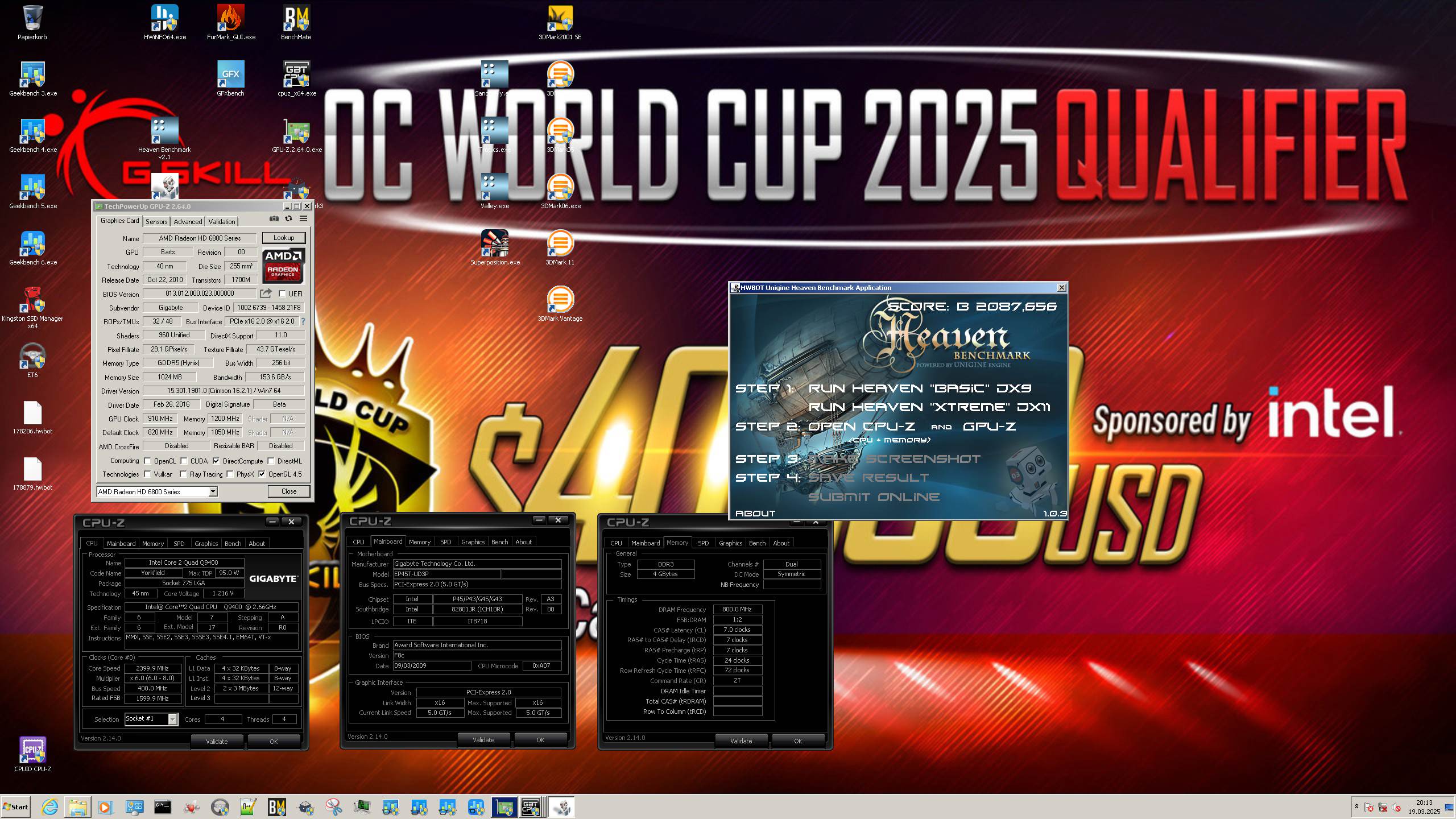Switch to the Advanced tab in GPU-Z

[x=188, y=222]
